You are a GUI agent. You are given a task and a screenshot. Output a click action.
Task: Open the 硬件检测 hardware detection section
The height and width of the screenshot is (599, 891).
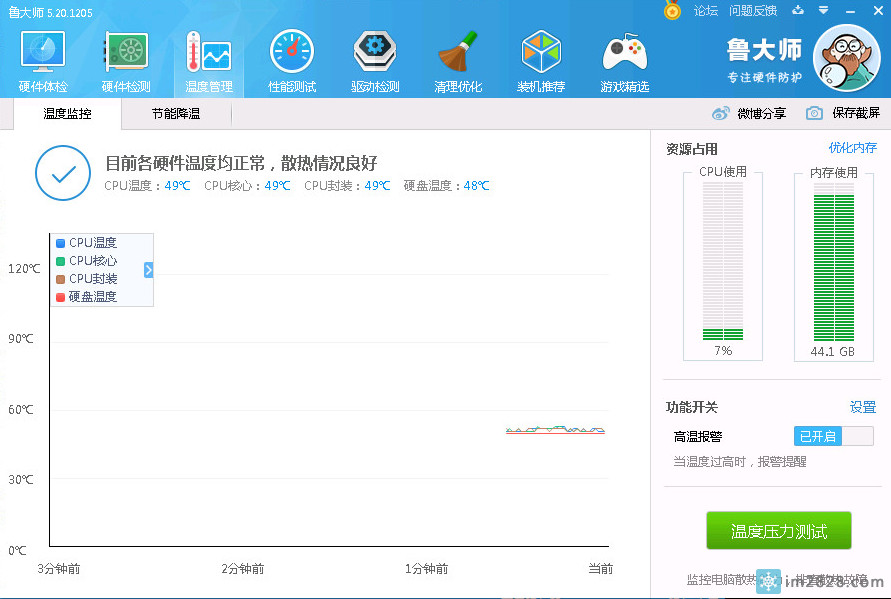pyautogui.click(x=126, y=61)
